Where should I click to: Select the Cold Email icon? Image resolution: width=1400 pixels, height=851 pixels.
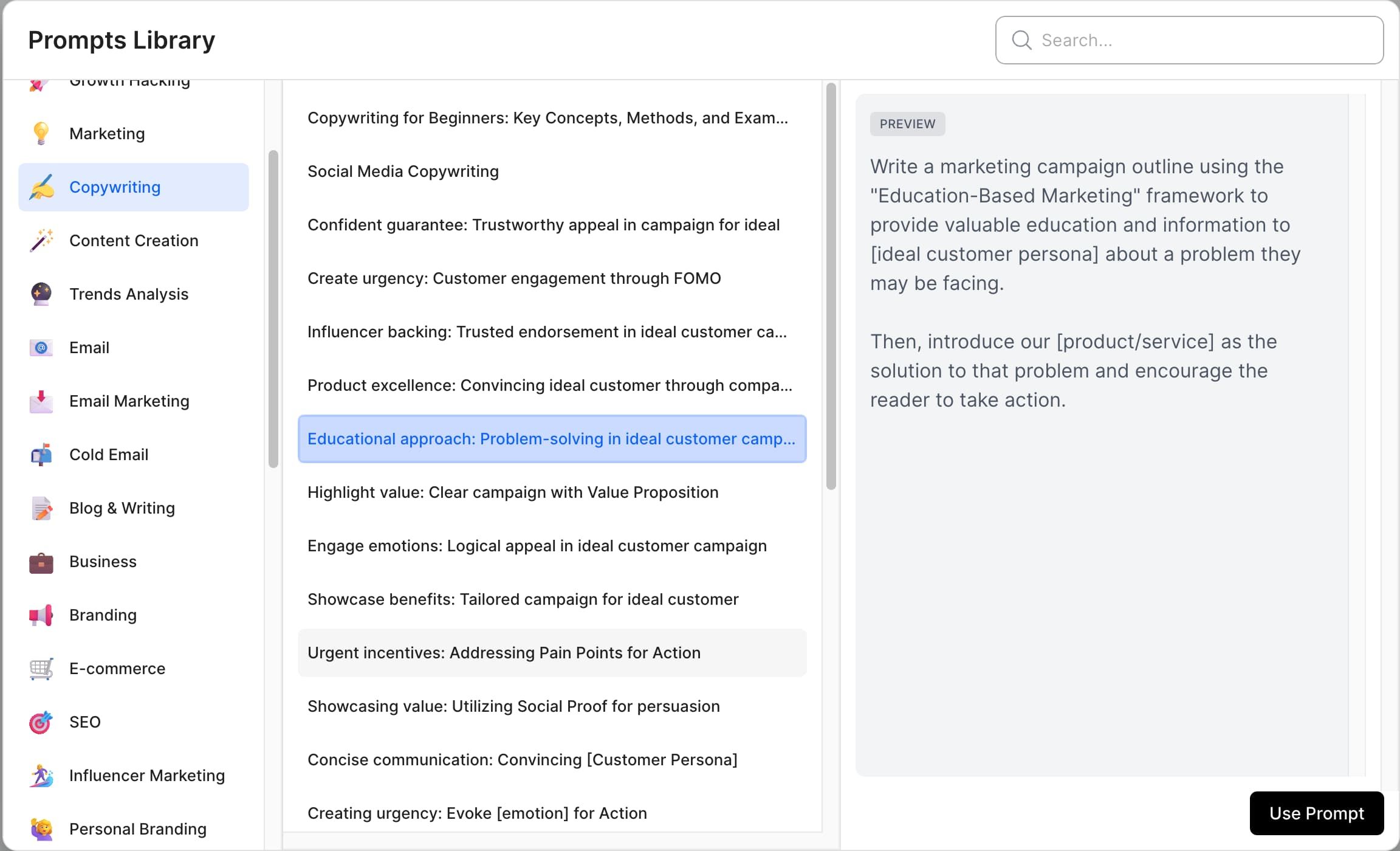tap(41, 454)
